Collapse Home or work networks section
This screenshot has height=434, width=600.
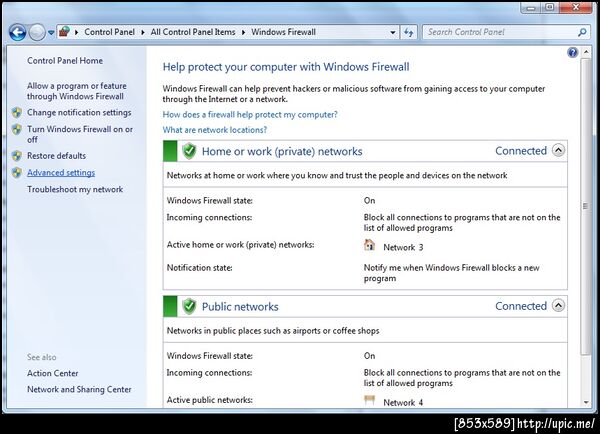click(x=558, y=150)
